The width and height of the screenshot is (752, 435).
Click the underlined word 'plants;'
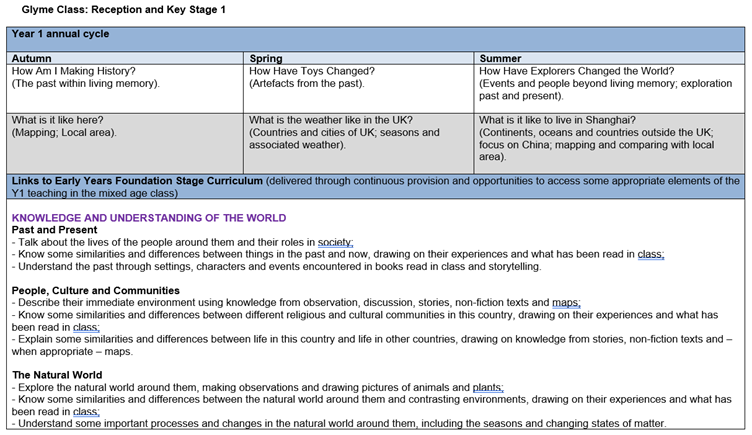click(488, 387)
